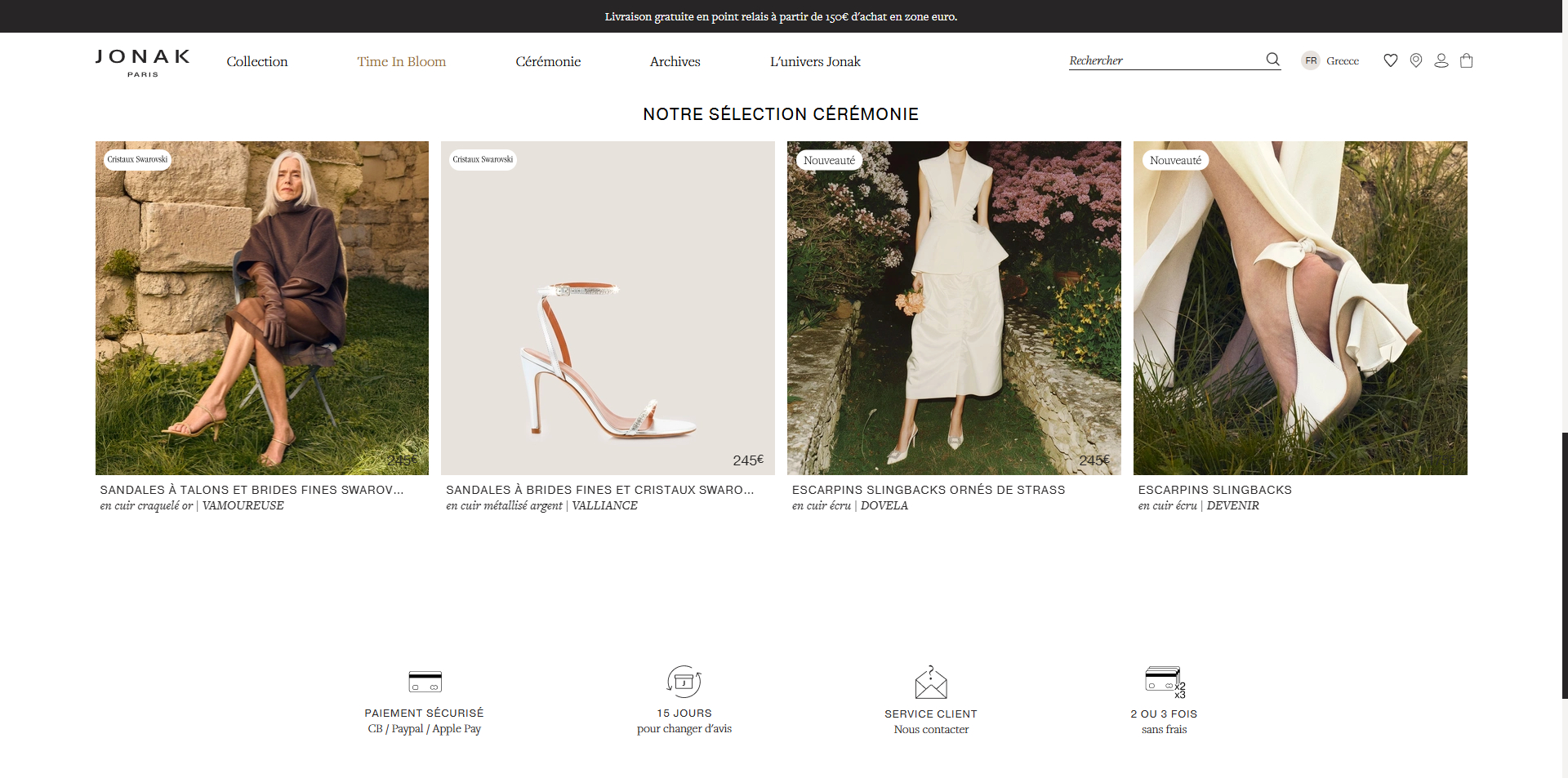Open Escarpins Slingbacks DEVENIR product title
Image resolution: width=1568 pixels, height=778 pixels.
[x=1215, y=490]
